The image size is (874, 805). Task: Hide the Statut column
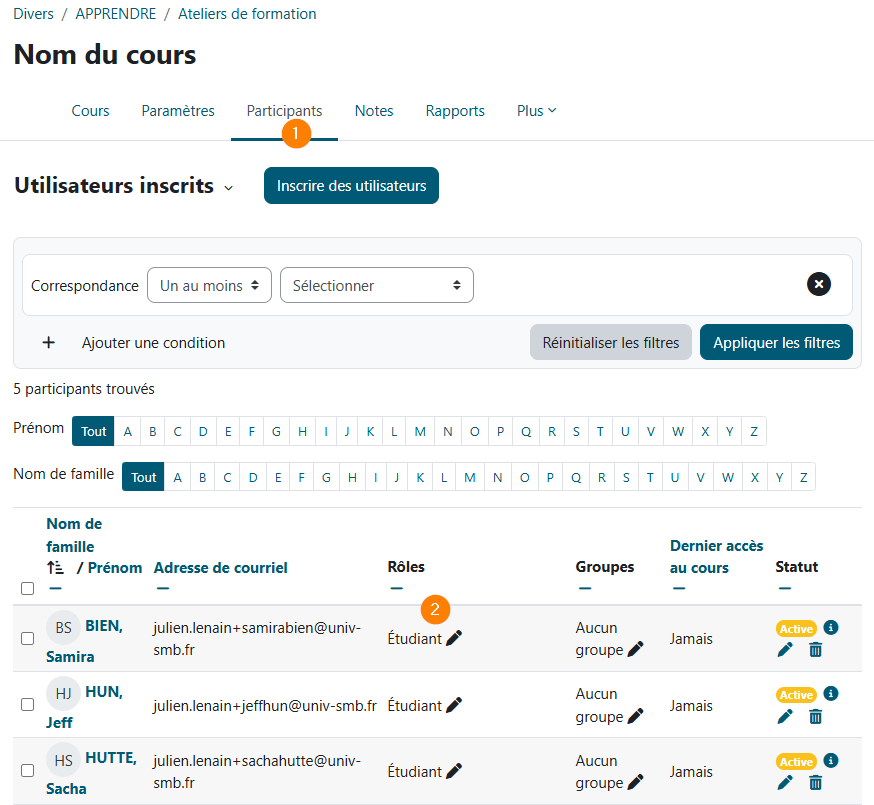coord(785,588)
